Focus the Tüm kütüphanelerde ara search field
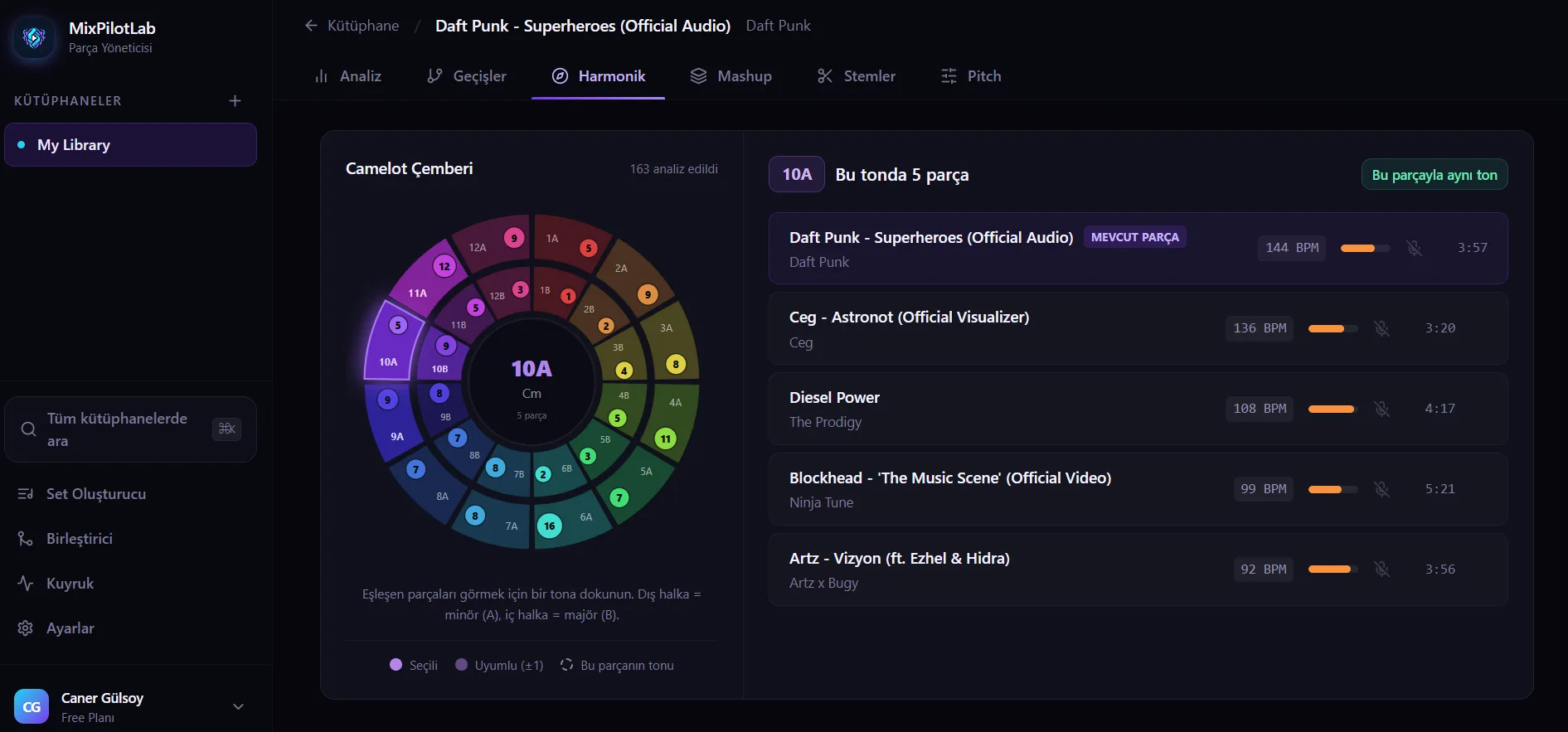Viewport: 1568px width, 732px height. [130, 429]
